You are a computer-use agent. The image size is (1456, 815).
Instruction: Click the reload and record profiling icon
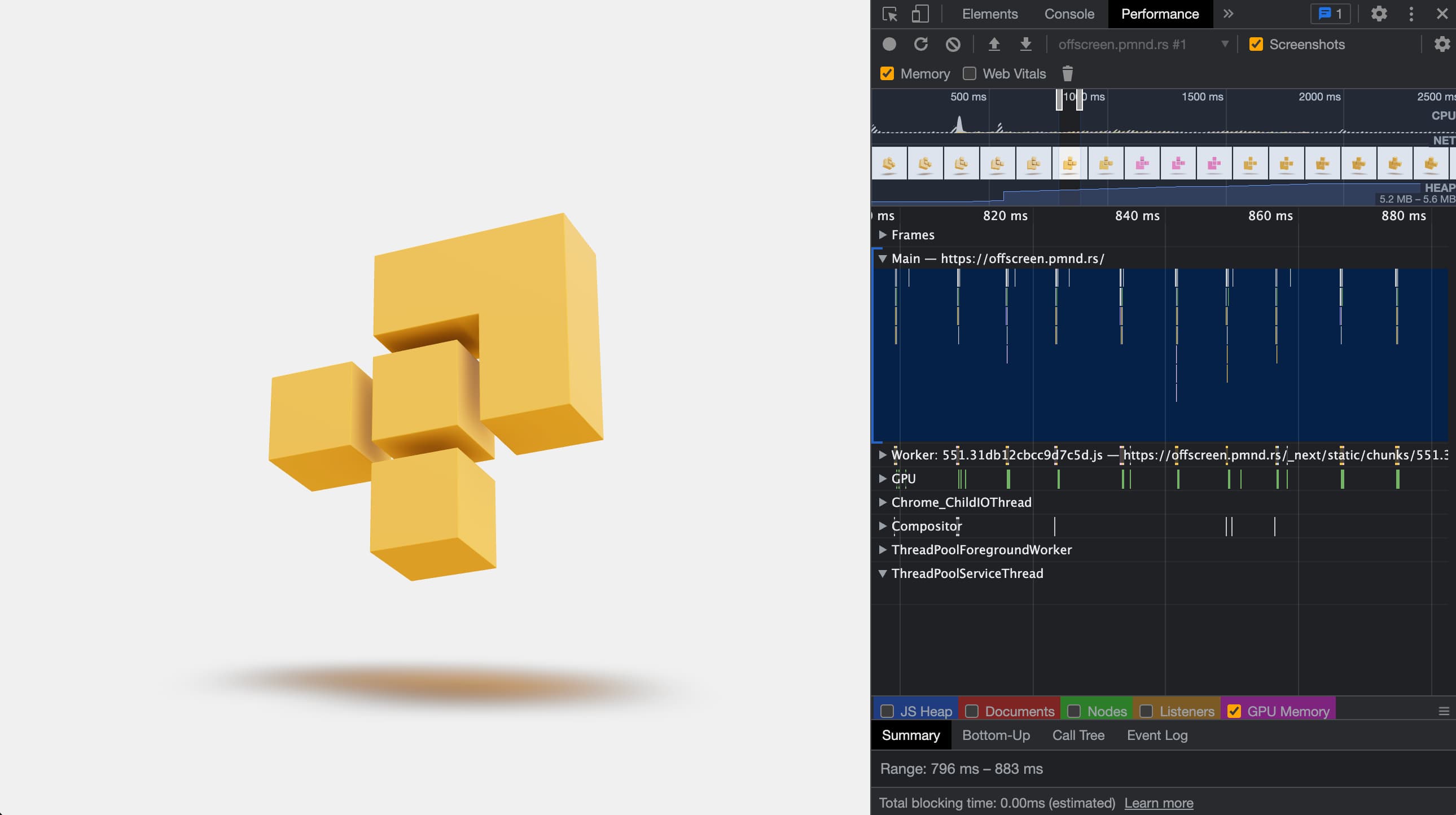click(x=921, y=44)
